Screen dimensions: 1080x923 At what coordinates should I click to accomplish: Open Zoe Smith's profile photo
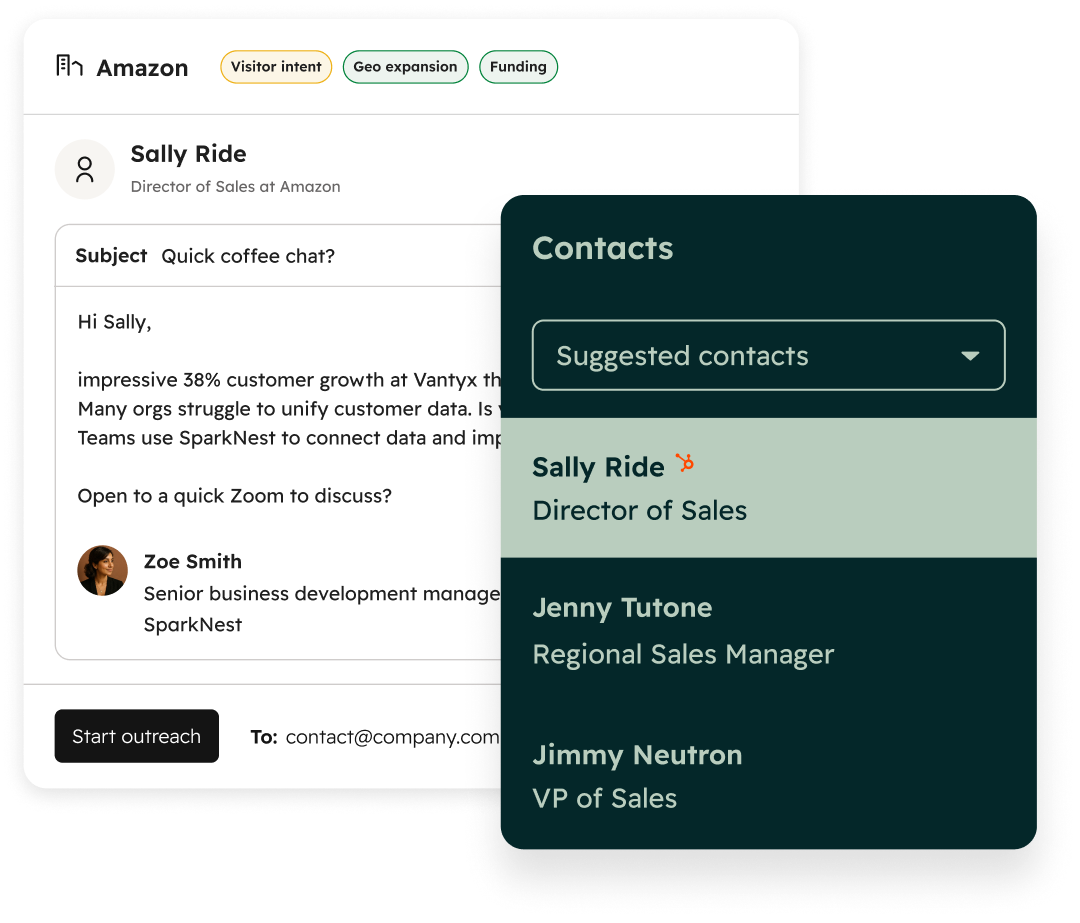[x=103, y=570]
